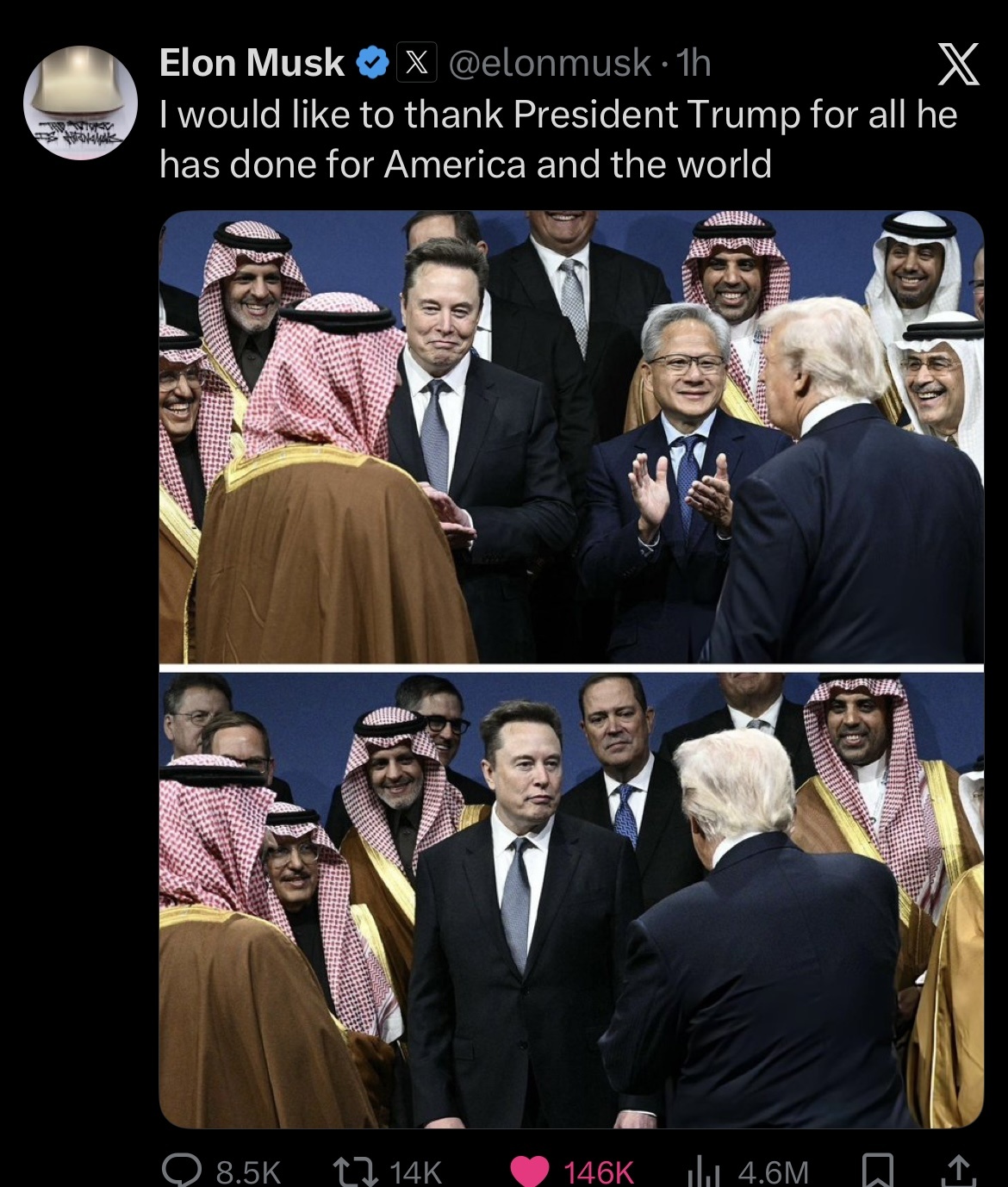Click the 146K likes count
This screenshot has width=1008, height=1187.
pyautogui.click(x=599, y=1171)
